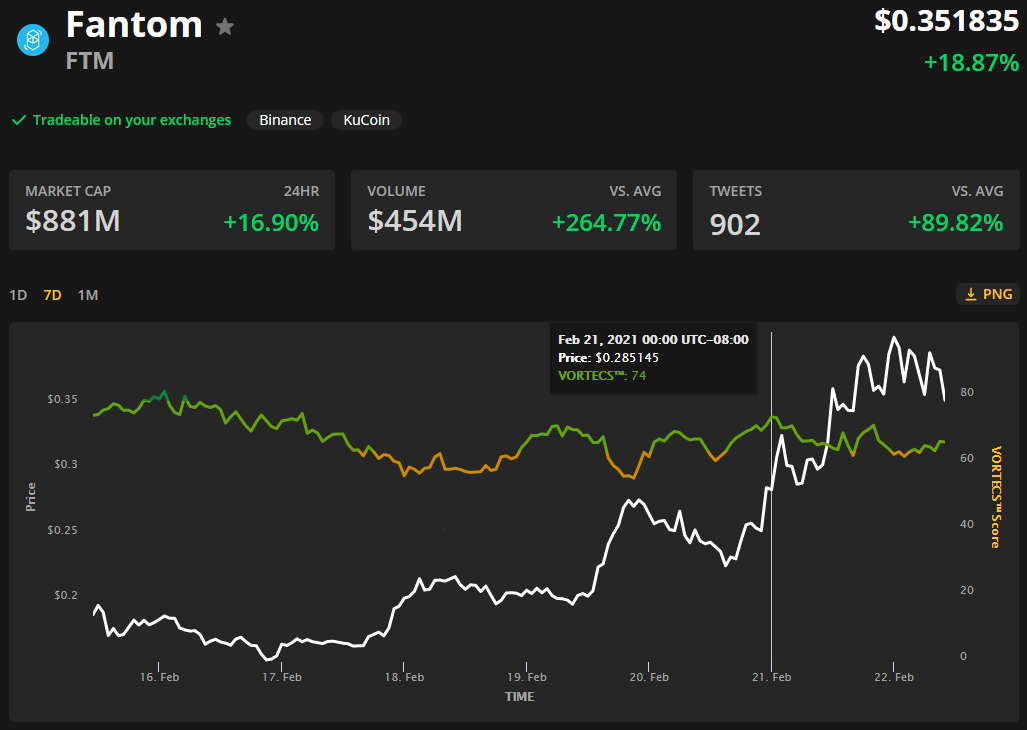This screenshot has height=730, width=1027.
Task: Click the 19. Feb axis tick
Action: tap(527, 677)
